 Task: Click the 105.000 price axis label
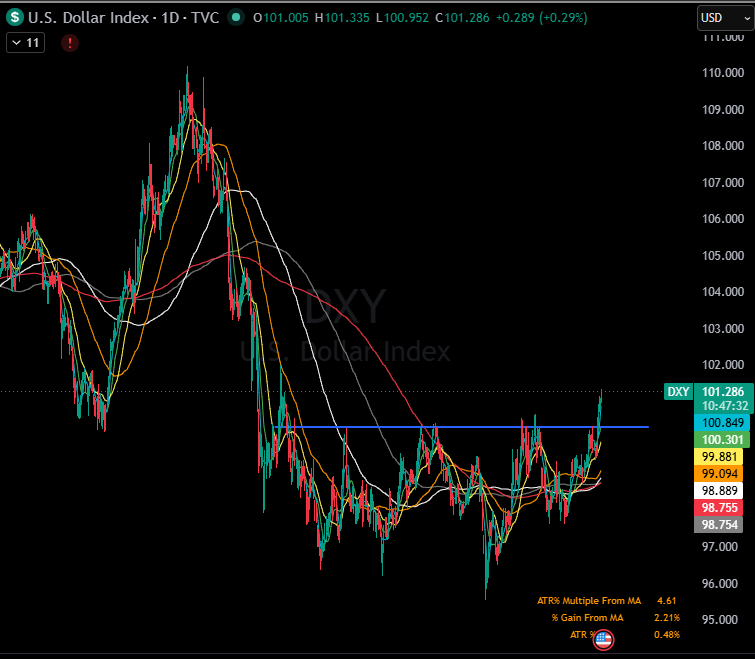tap(723, 256)
